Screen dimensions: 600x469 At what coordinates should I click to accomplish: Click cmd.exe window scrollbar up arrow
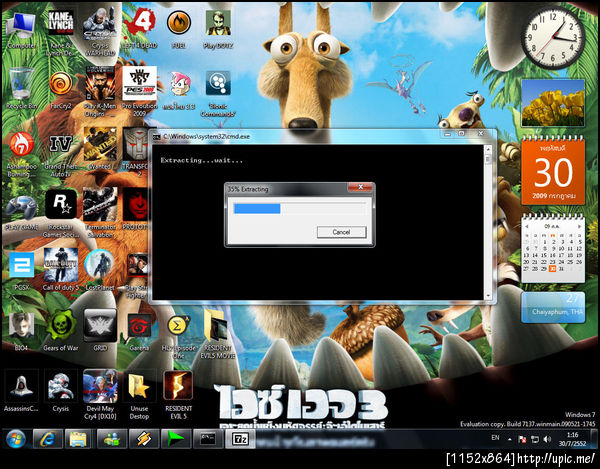[488, 148]
